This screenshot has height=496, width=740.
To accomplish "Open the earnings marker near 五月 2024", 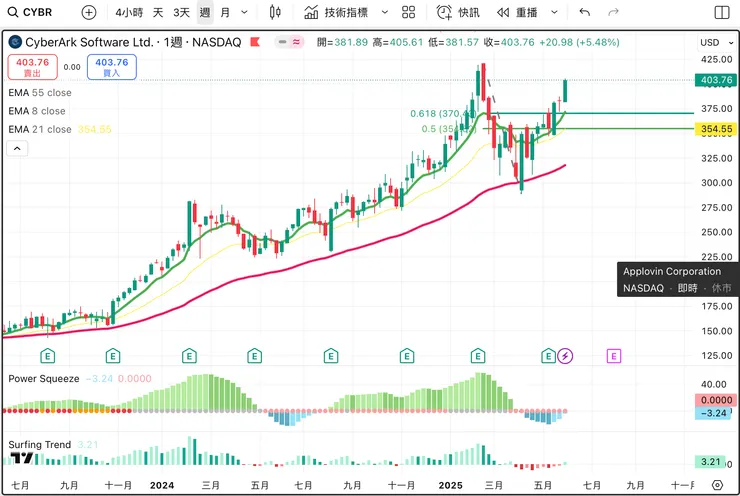I will click(x=254, y=356).
